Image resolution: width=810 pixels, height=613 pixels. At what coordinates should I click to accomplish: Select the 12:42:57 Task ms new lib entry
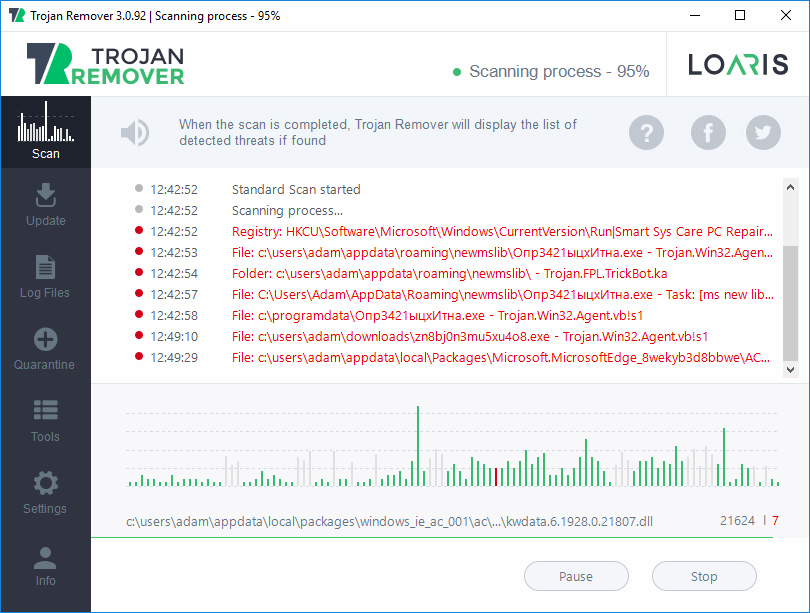503,295
